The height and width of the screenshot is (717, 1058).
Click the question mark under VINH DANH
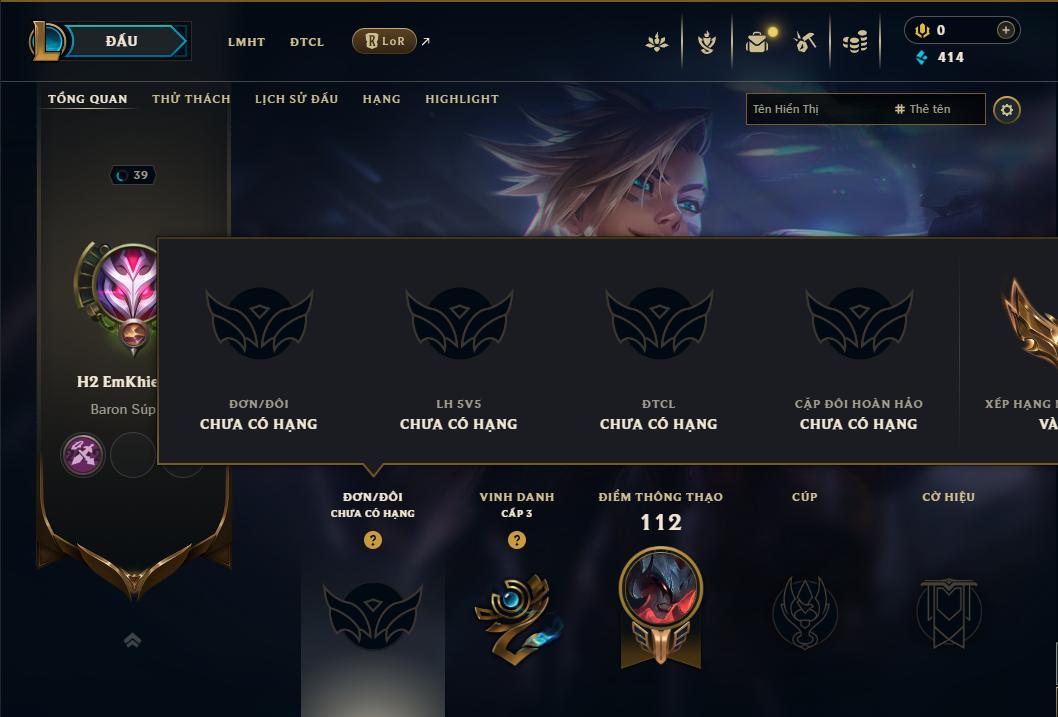(x=516, y=540)
